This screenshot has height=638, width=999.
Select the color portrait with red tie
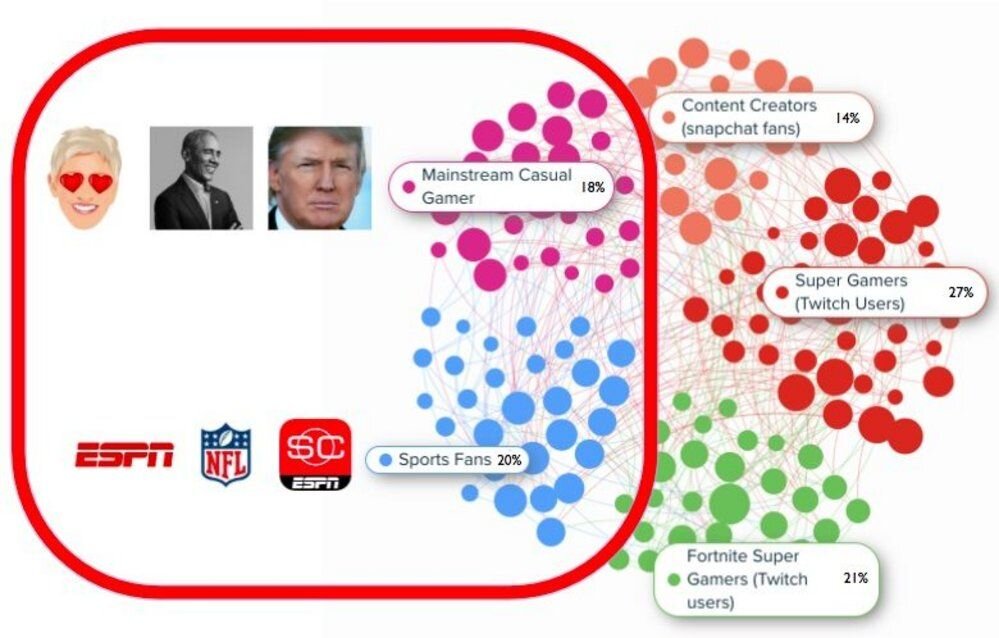[319, 178]
